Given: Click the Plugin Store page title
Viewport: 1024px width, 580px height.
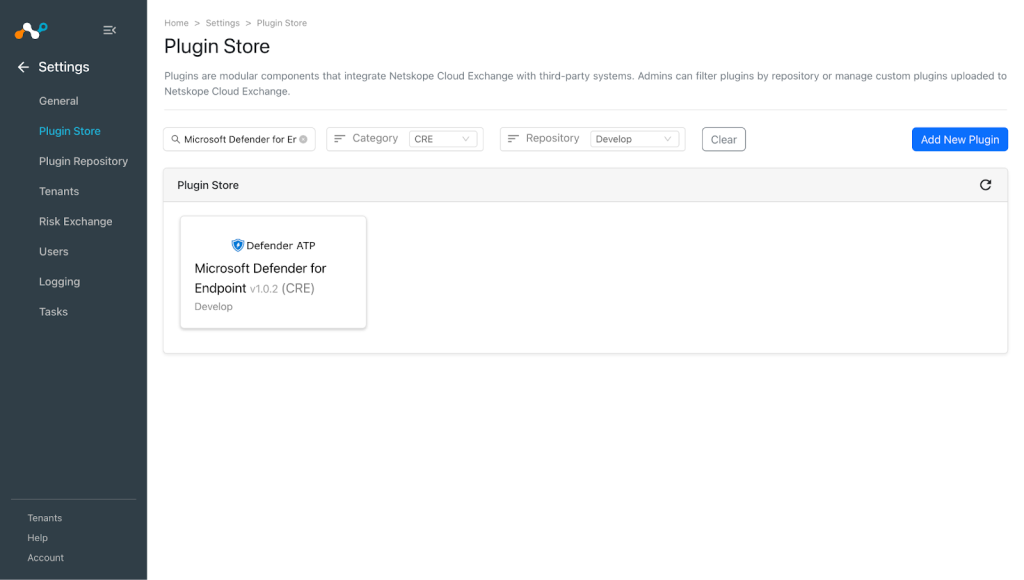Looking at the screenshot, I should coord(217,46).
